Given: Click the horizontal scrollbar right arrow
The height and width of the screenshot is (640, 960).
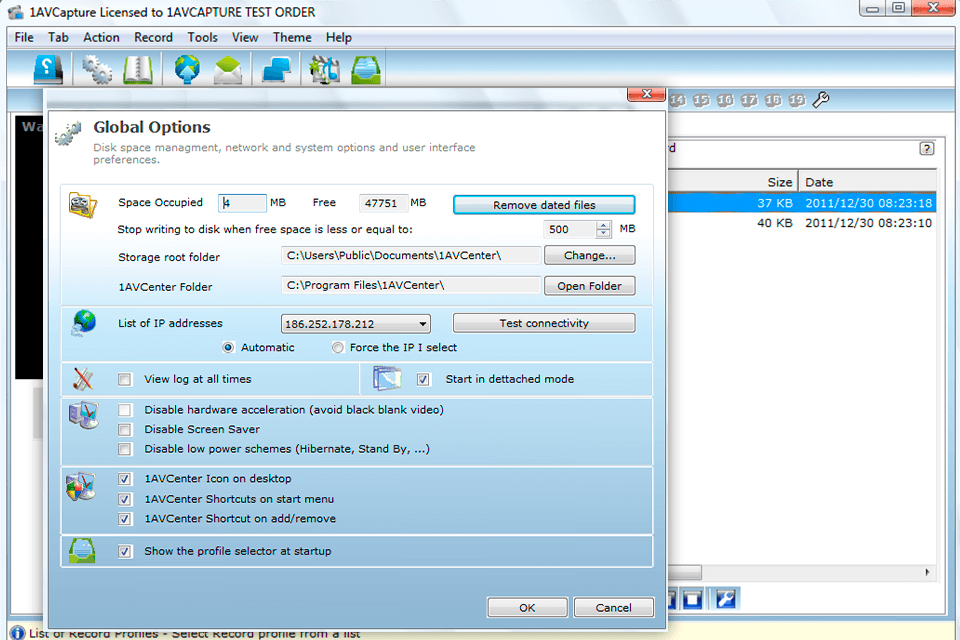Looking at the screenshot, I should pos(927,572).
